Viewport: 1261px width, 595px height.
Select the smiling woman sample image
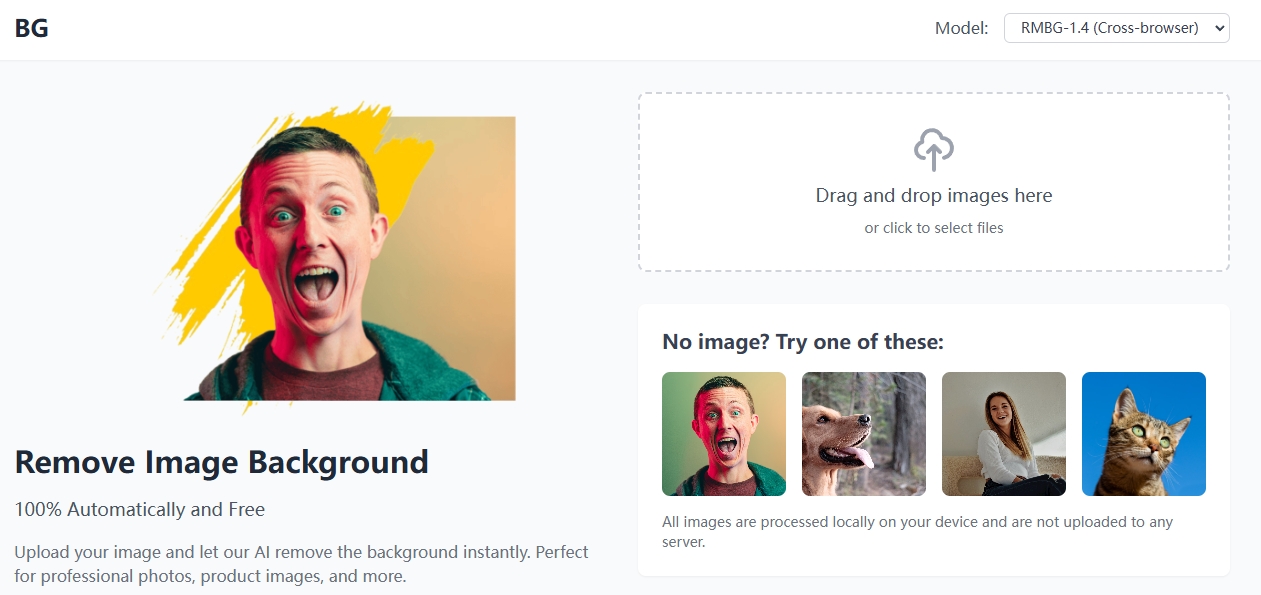point(1003,433)
